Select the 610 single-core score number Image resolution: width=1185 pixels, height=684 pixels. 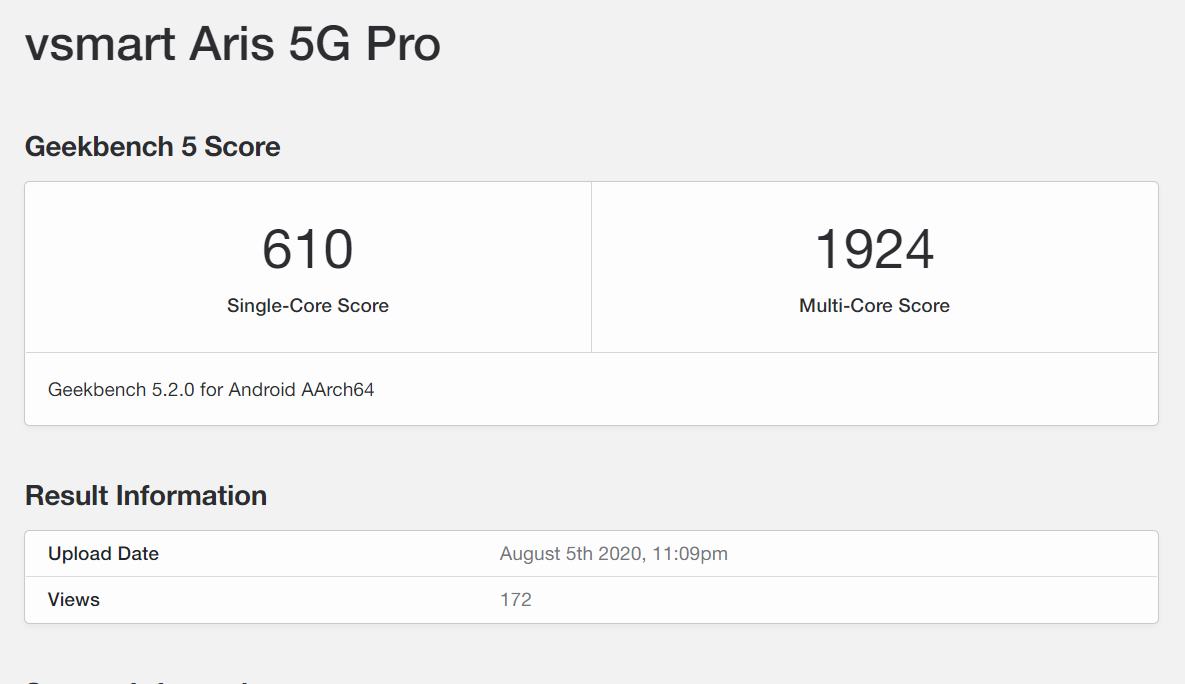[308, 250]
